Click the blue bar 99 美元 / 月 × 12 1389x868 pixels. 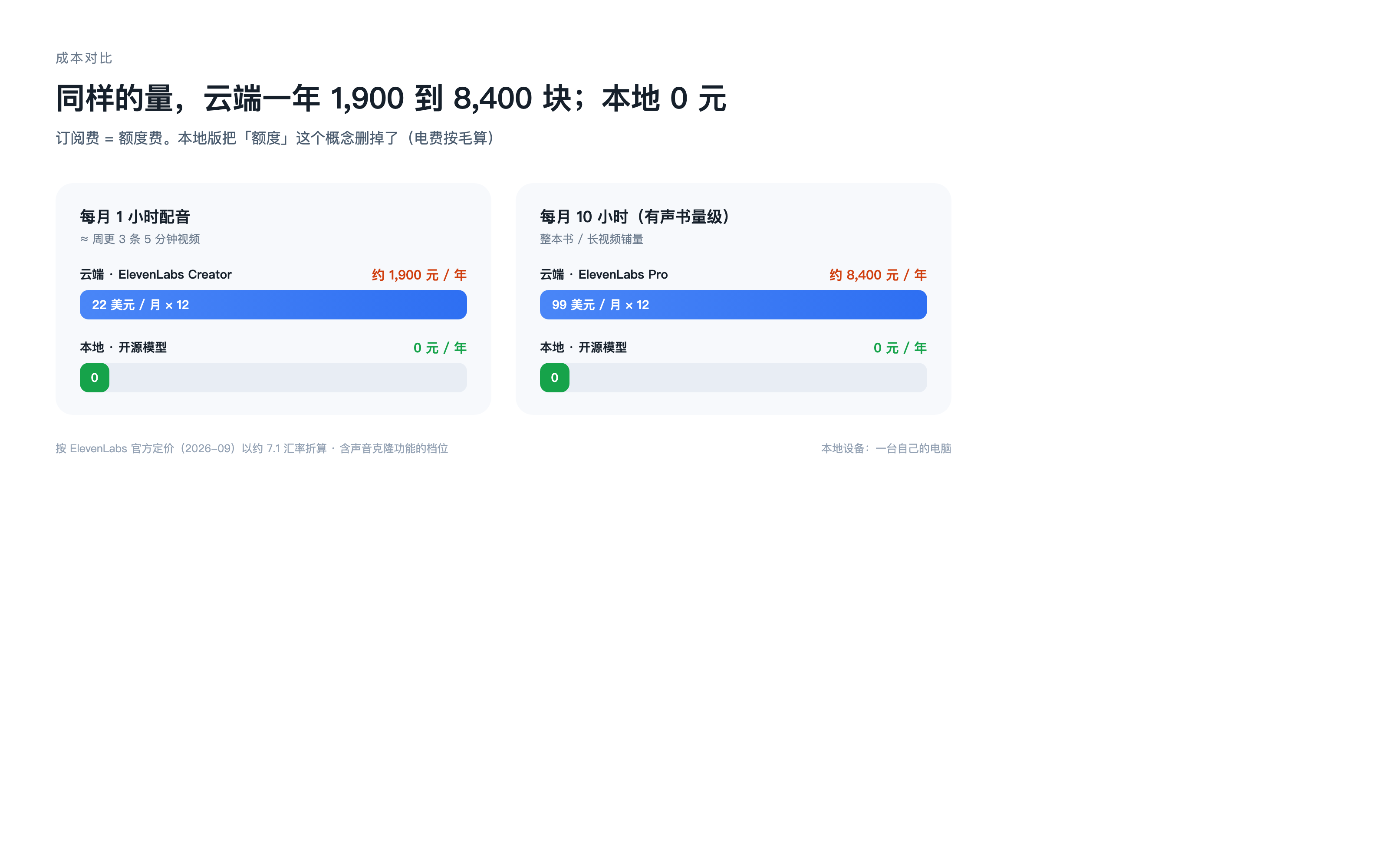pyautogui.click(x=734, y=305)
